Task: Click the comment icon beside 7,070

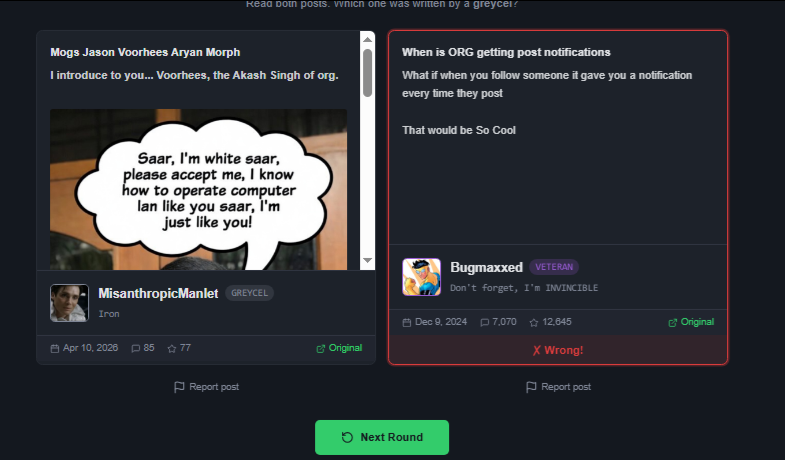Action: pyautogui.click(x=485, y=322)
